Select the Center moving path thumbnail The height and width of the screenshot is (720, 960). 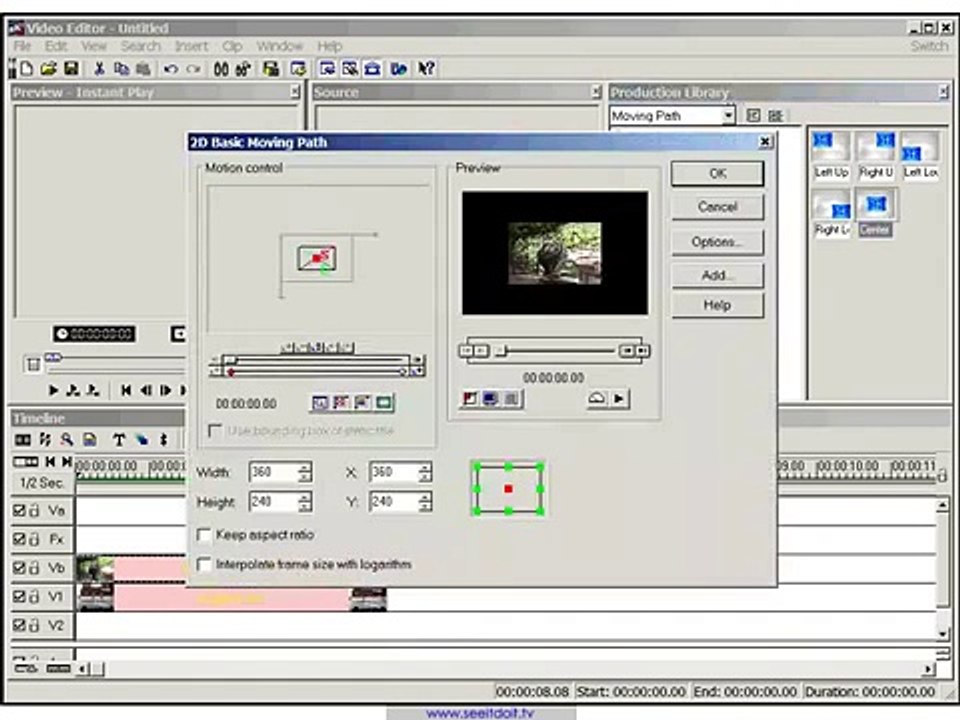tap(875, 214)
